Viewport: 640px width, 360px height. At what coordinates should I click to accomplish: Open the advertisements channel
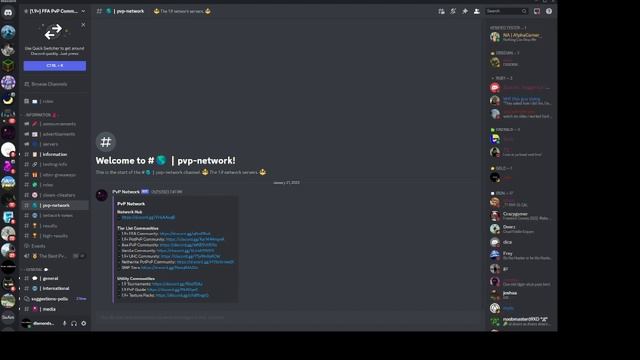(55, 134)
